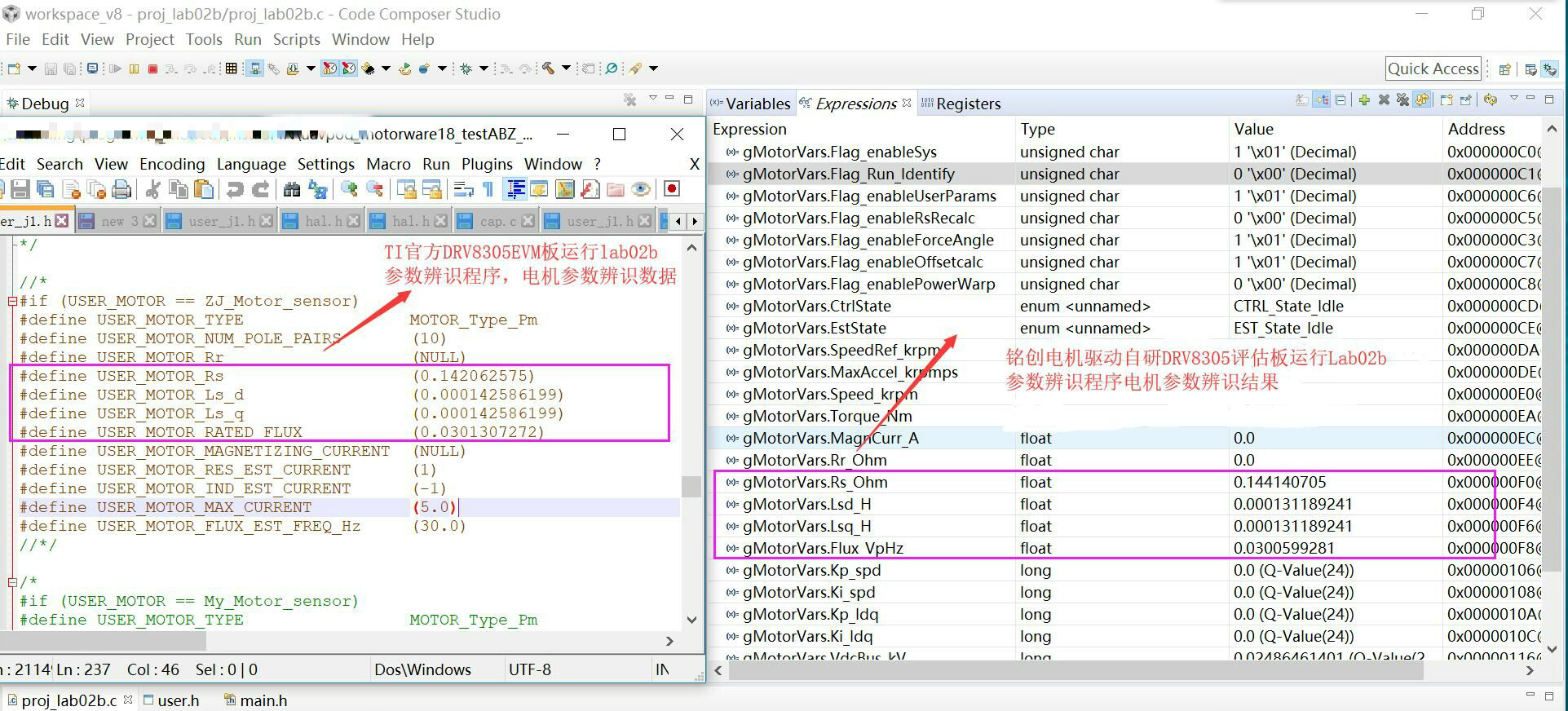The height and width of the screenshot is (711, 1568).
Task: Click the Build hammer icon in CCS
Action: coord(549,68)
